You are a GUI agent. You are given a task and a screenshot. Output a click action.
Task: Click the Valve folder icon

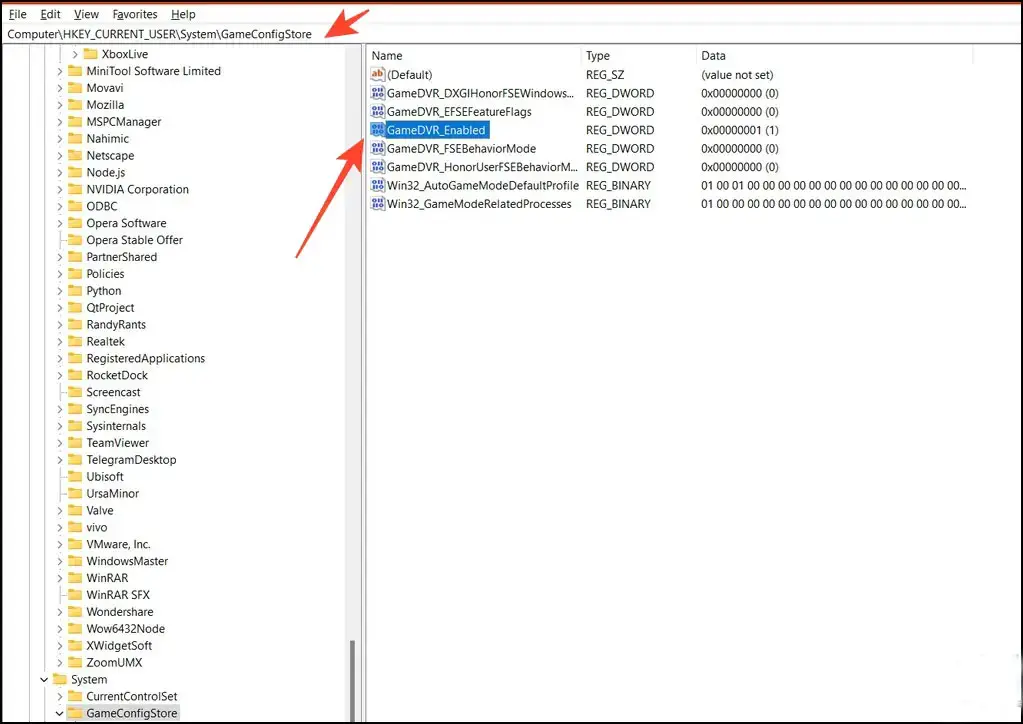tap(76, 510)
